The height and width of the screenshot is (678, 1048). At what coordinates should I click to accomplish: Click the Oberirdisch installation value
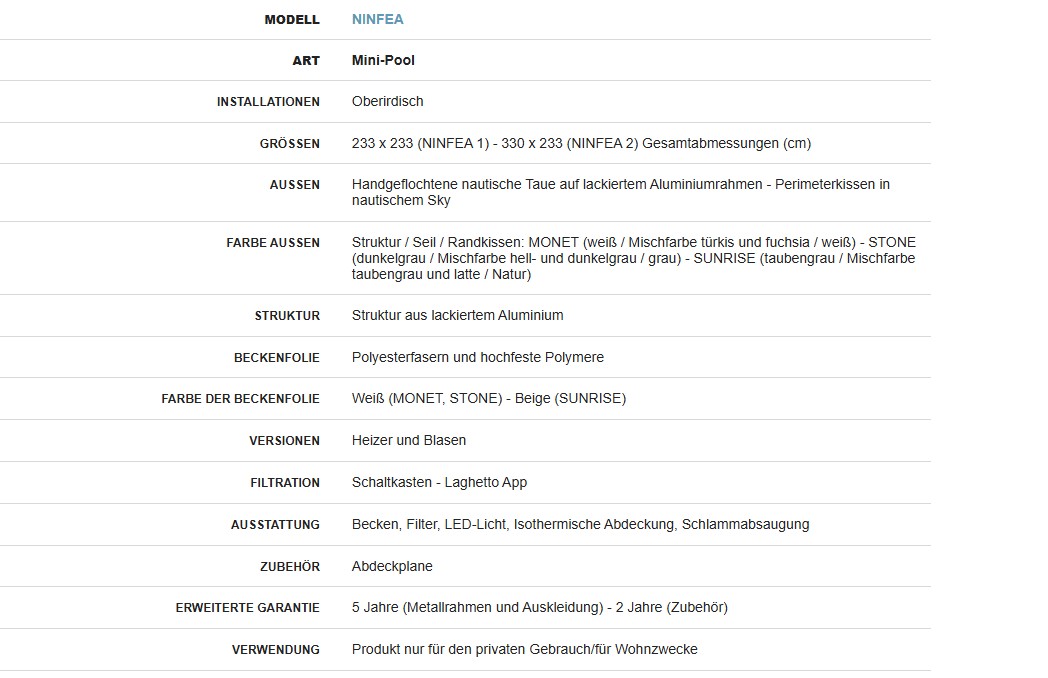tap(387, 101)
